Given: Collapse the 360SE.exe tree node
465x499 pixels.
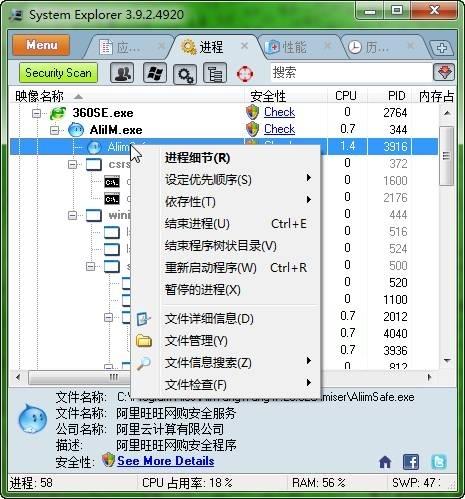Looking at the screenshot, I should coord(36,113).
